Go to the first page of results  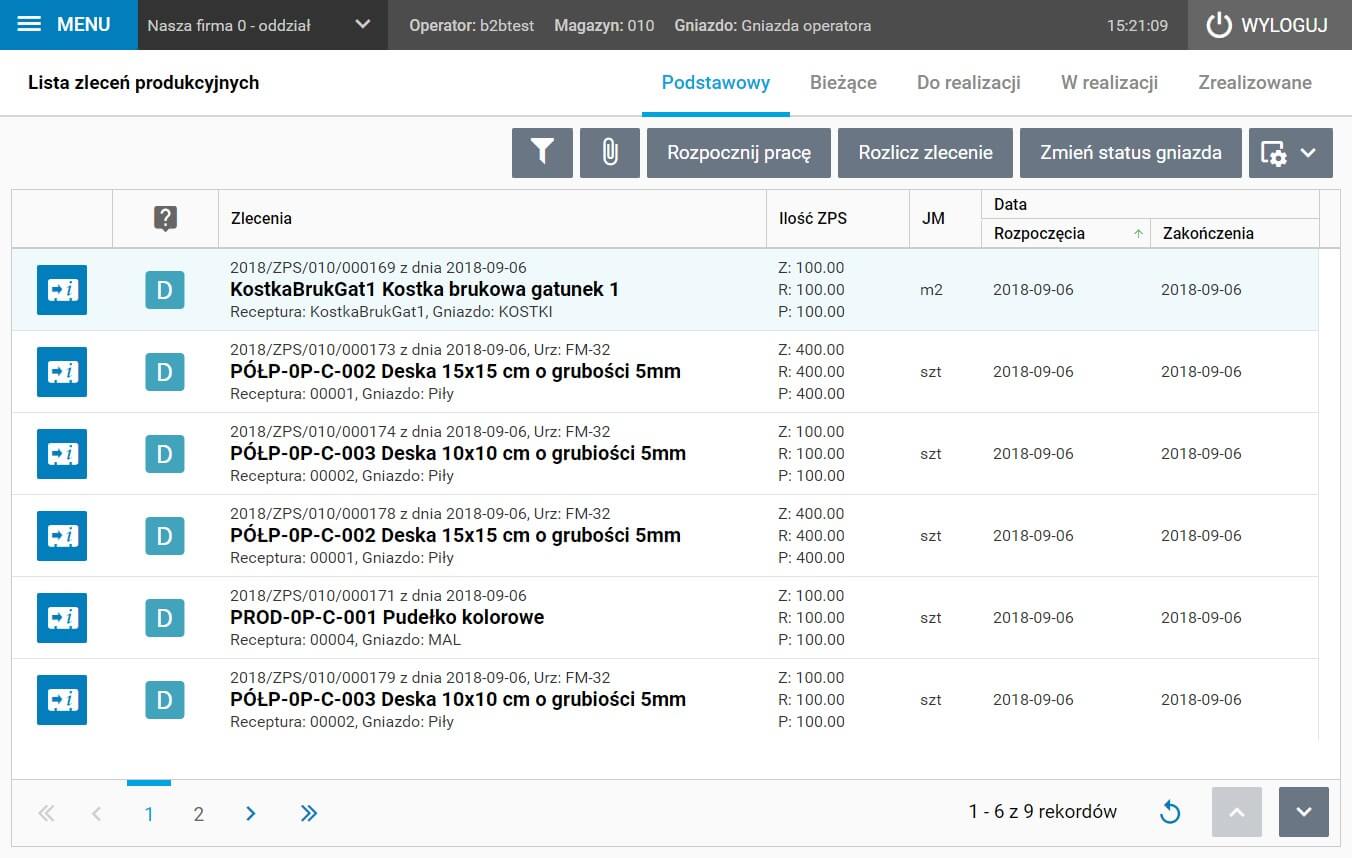tap(46, 814)
